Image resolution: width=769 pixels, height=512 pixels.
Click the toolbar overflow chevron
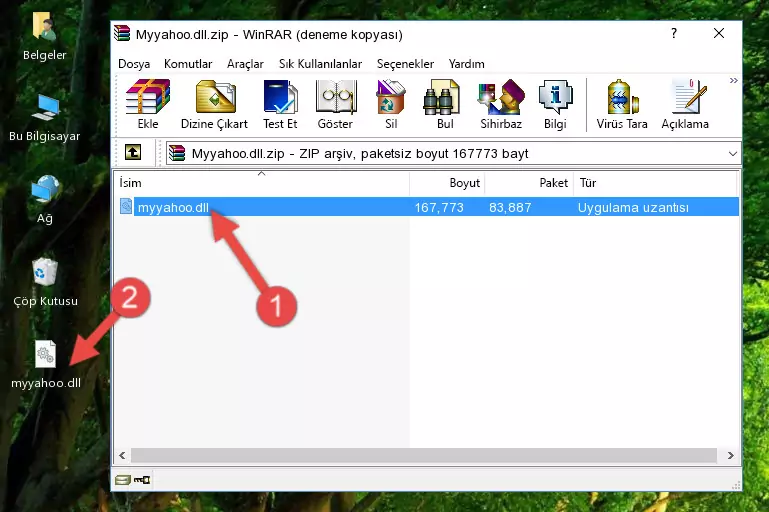click(733, 81)
